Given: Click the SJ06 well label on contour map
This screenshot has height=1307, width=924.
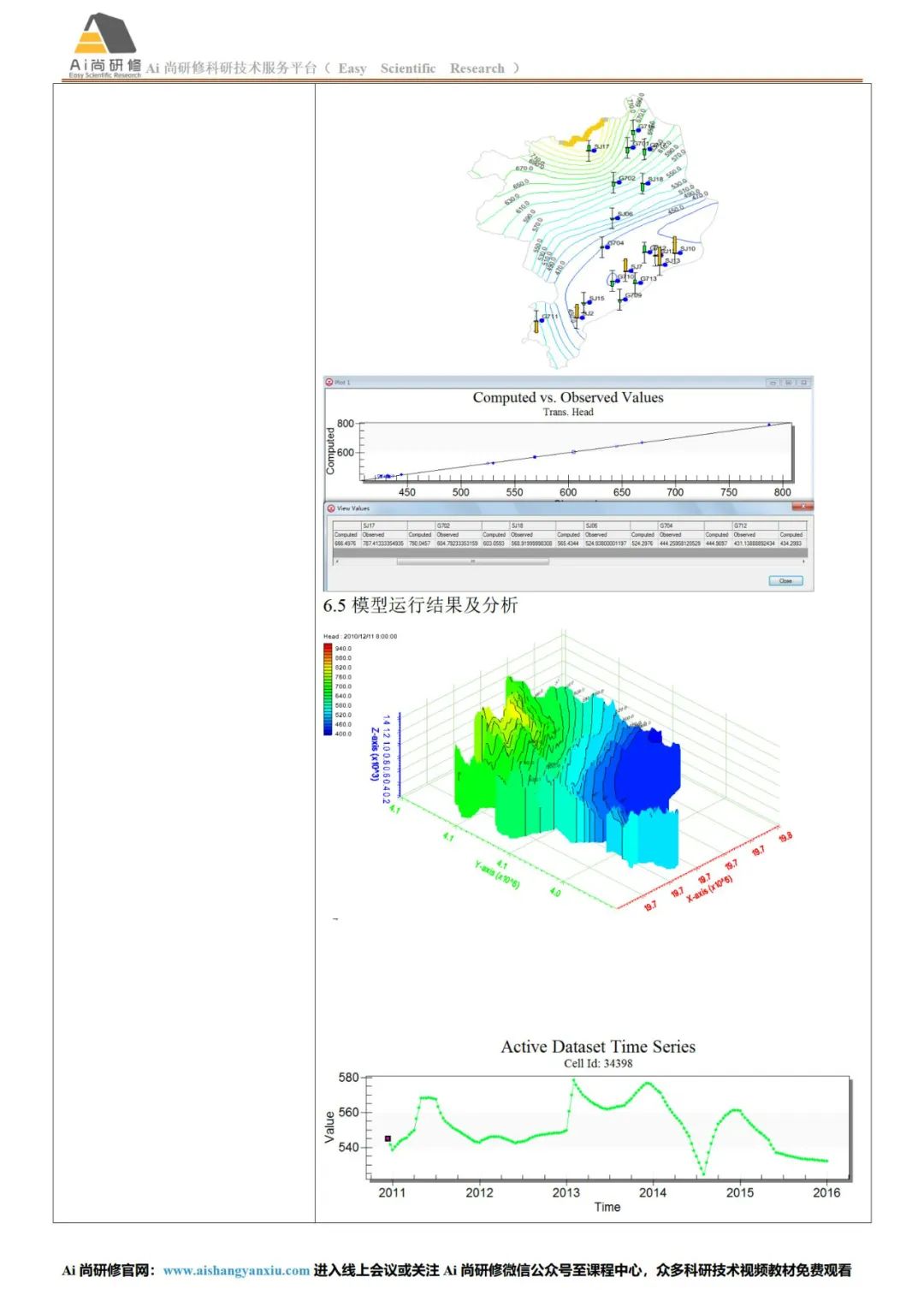Looking at the screenshot, I should click(x=625, y=214).
